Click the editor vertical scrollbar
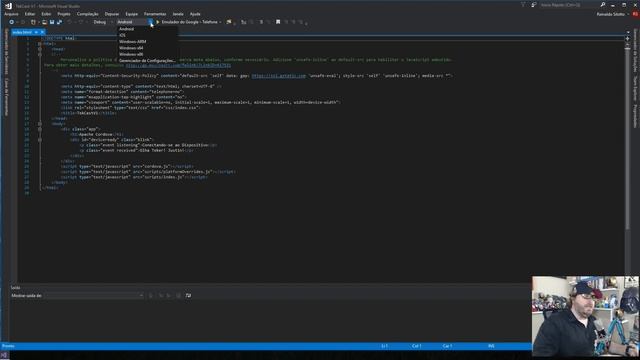 click(627, 138)
